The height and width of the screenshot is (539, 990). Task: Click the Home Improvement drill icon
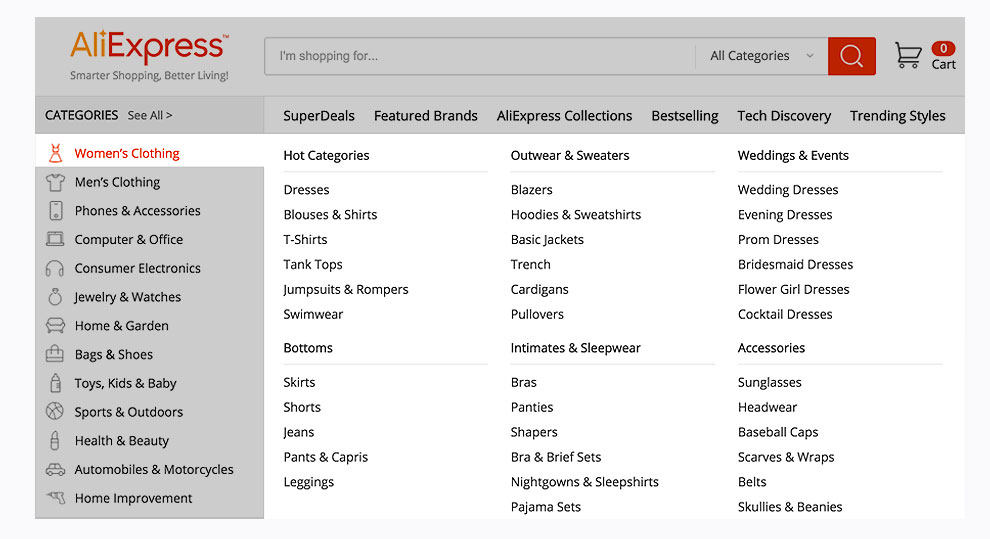tap(55, 498)
